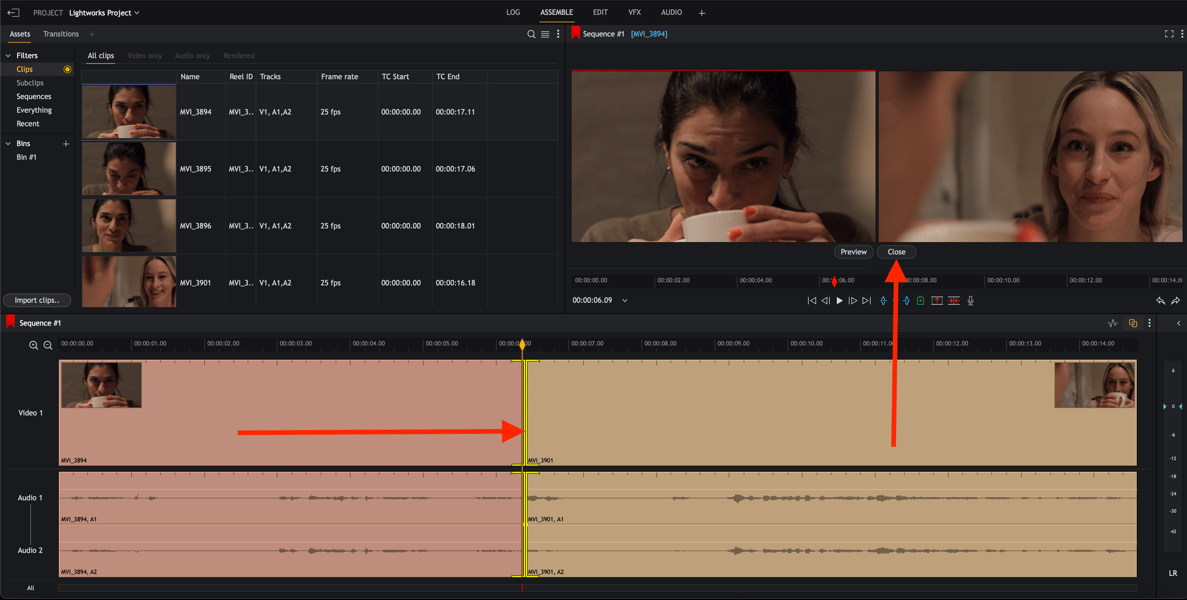Click the record voice-over microphone icon
1187x600 pixels.
pyautogui.click(x=970, y=301)
